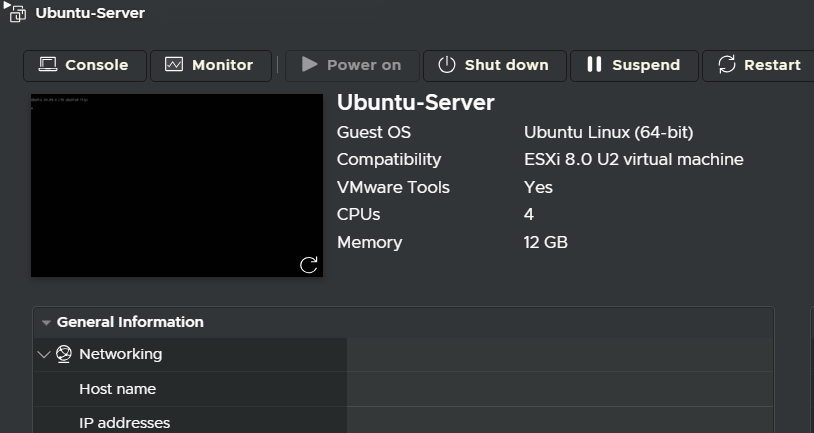Image resolution: width=814 pixels, height=433 pixels.
Task: Click the monitor chart icon
Action: coord(174,64)
